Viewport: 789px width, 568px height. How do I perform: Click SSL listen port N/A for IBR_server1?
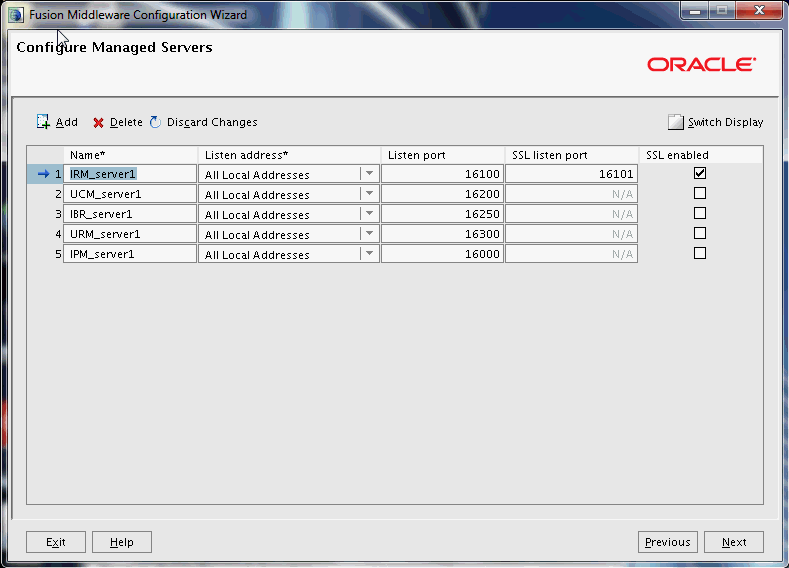(x=572, y=214)
